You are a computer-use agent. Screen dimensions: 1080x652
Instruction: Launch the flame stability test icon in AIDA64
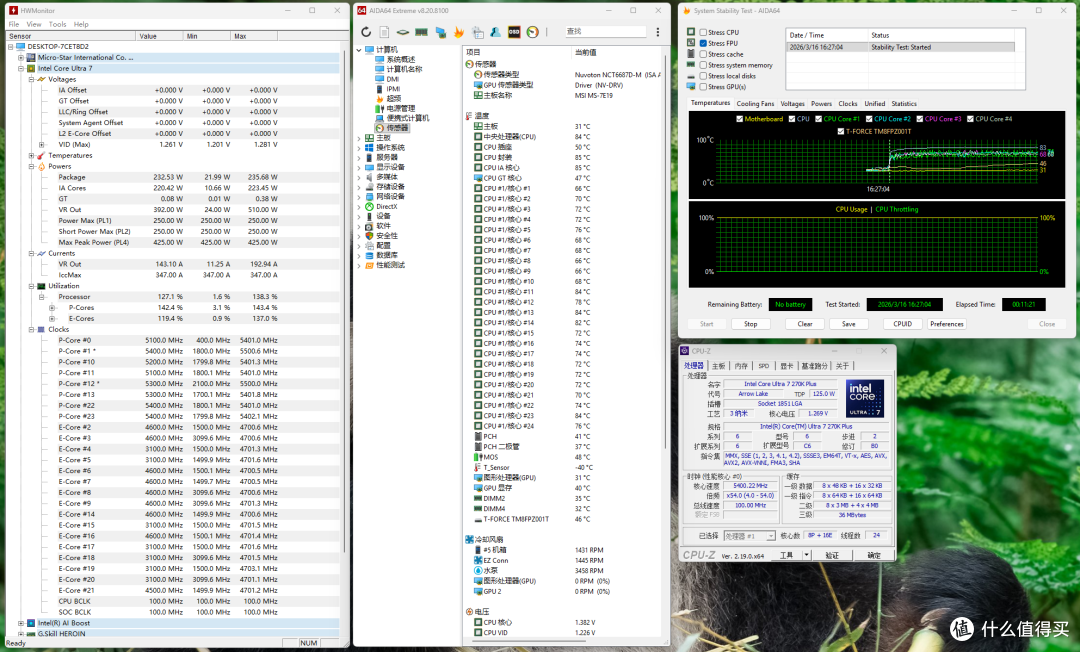459,32
